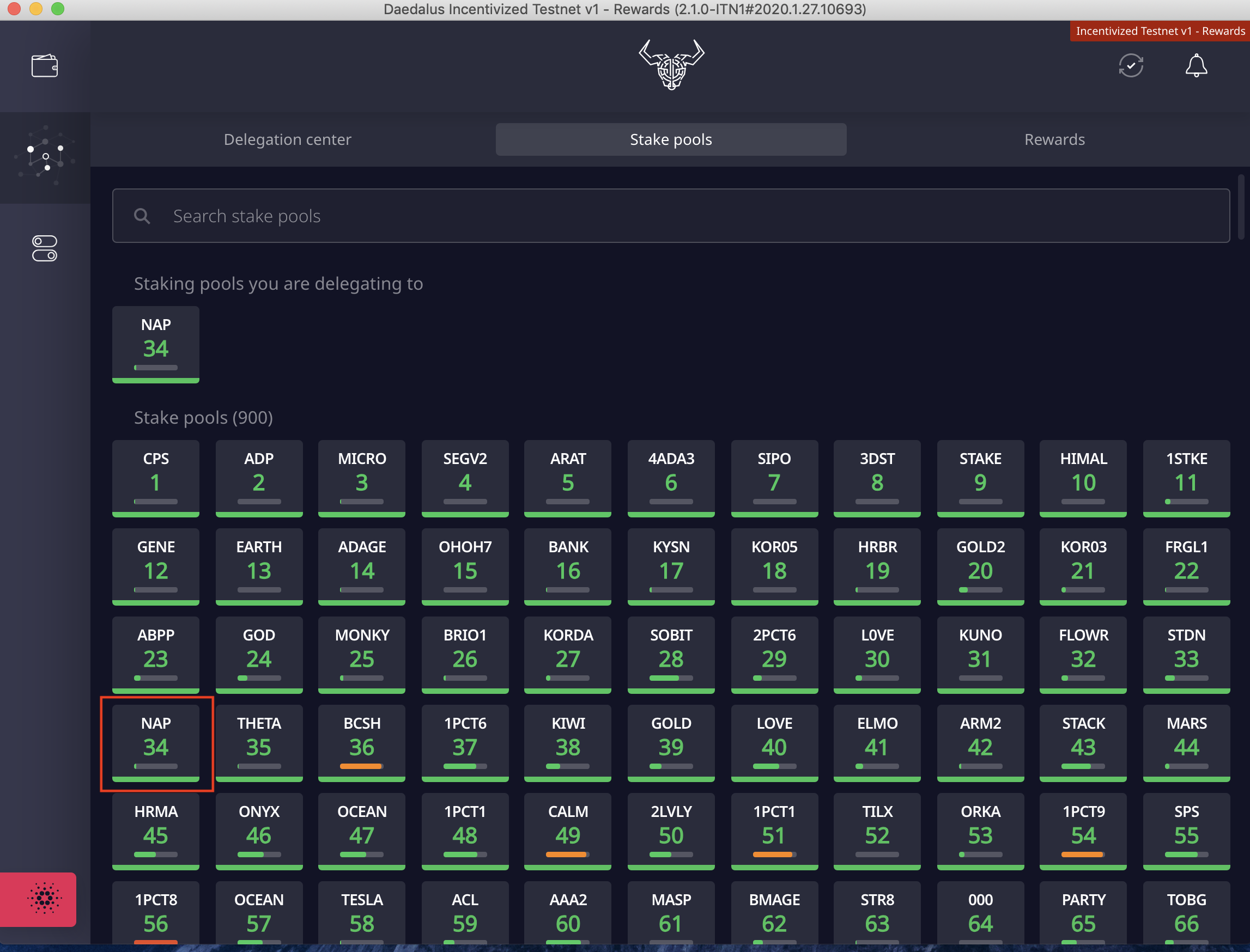This screenshot has height=952, width=1250.
Task: Click the Daedalus bull logo
Action: tap(671, 65)
